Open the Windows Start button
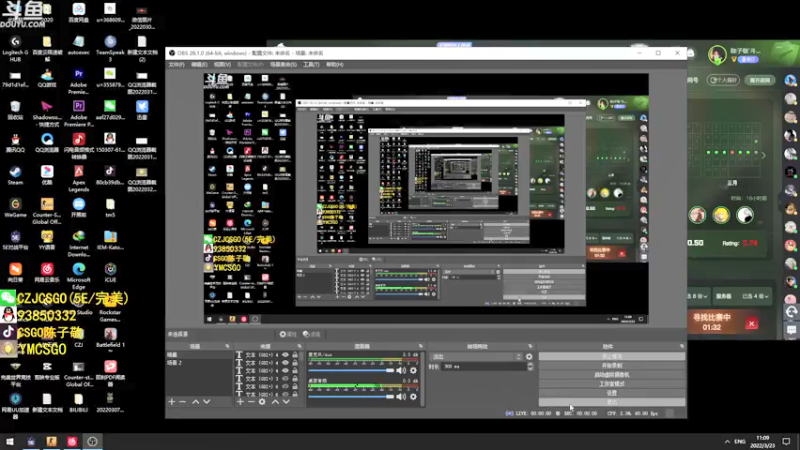The height and width of the screenshot is (450, 800). [10, 441]
